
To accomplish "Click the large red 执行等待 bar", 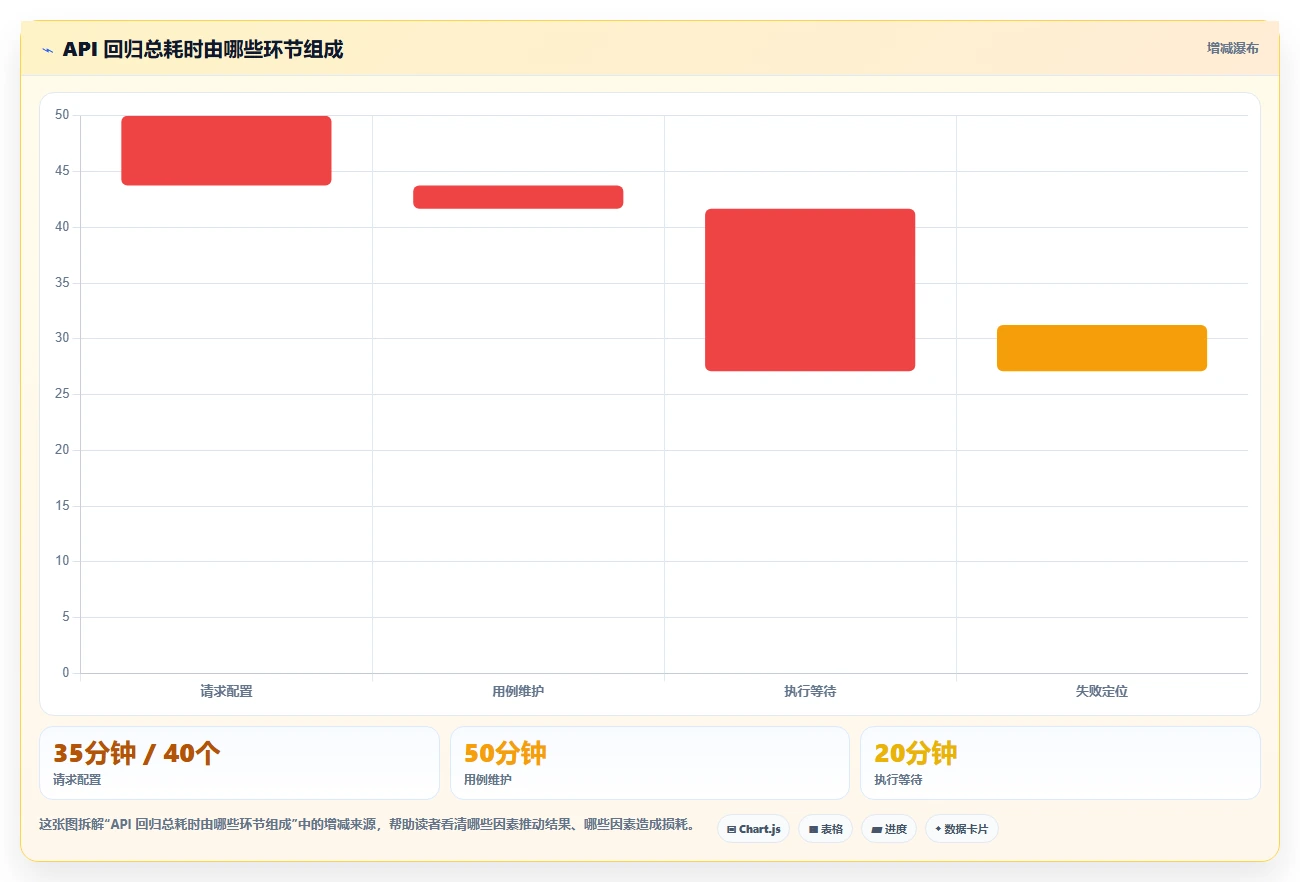I will coord(810,290).
